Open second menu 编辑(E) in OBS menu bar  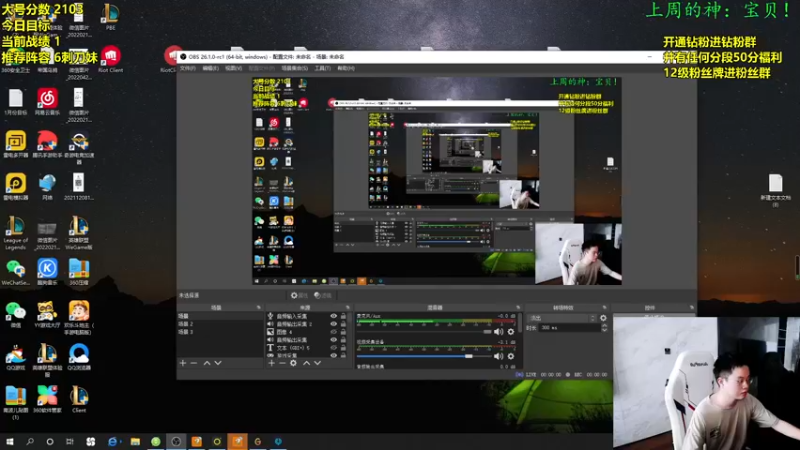210,68
